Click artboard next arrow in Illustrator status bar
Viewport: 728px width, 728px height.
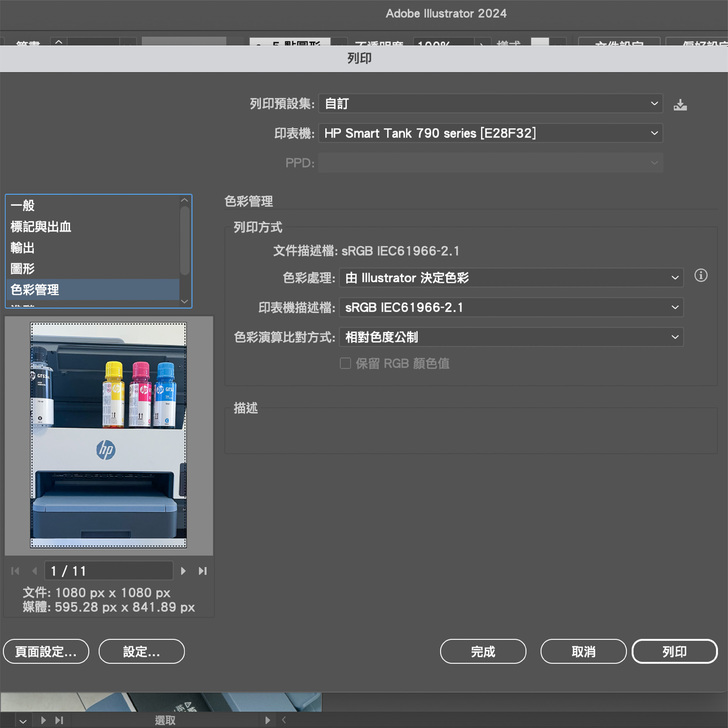(43, 720)
